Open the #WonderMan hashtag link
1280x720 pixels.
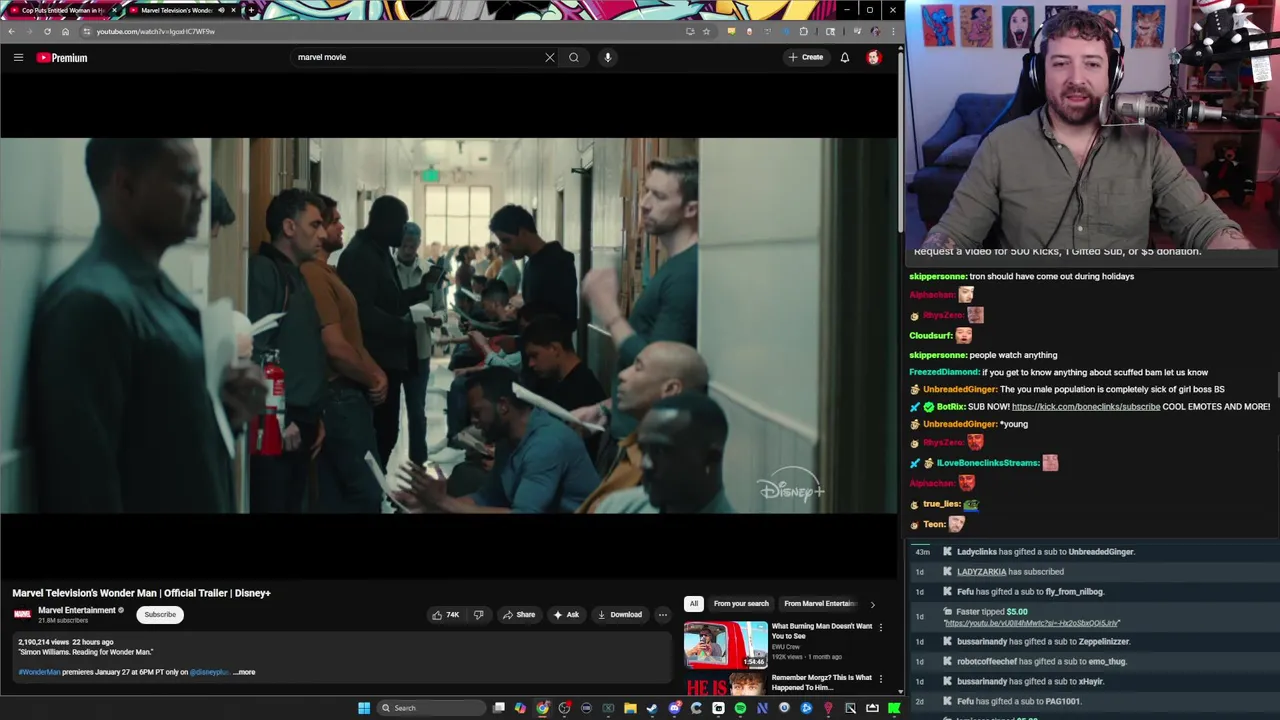[39, 672]
